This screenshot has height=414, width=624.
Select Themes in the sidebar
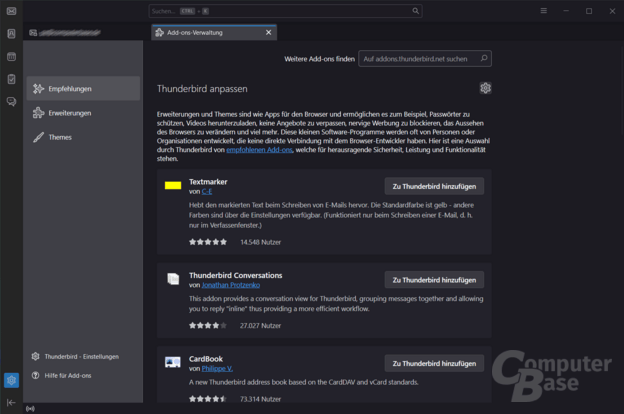point(83,137)
